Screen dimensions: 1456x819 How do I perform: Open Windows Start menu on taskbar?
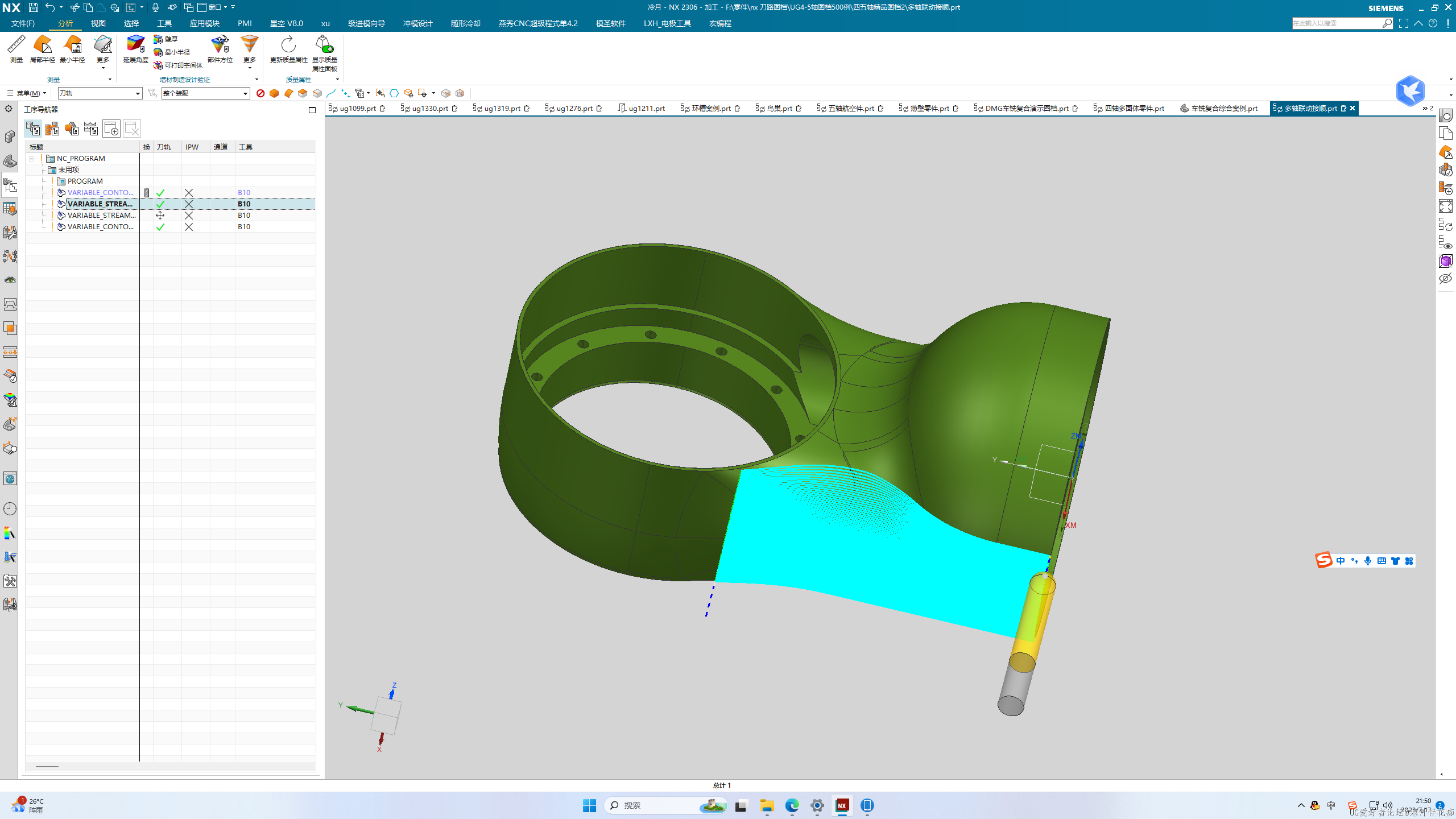click(589, 805)
